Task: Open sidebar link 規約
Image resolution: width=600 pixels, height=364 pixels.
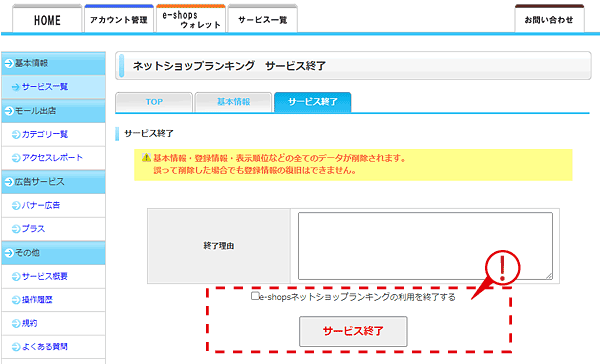Action: tap(29, 323)
